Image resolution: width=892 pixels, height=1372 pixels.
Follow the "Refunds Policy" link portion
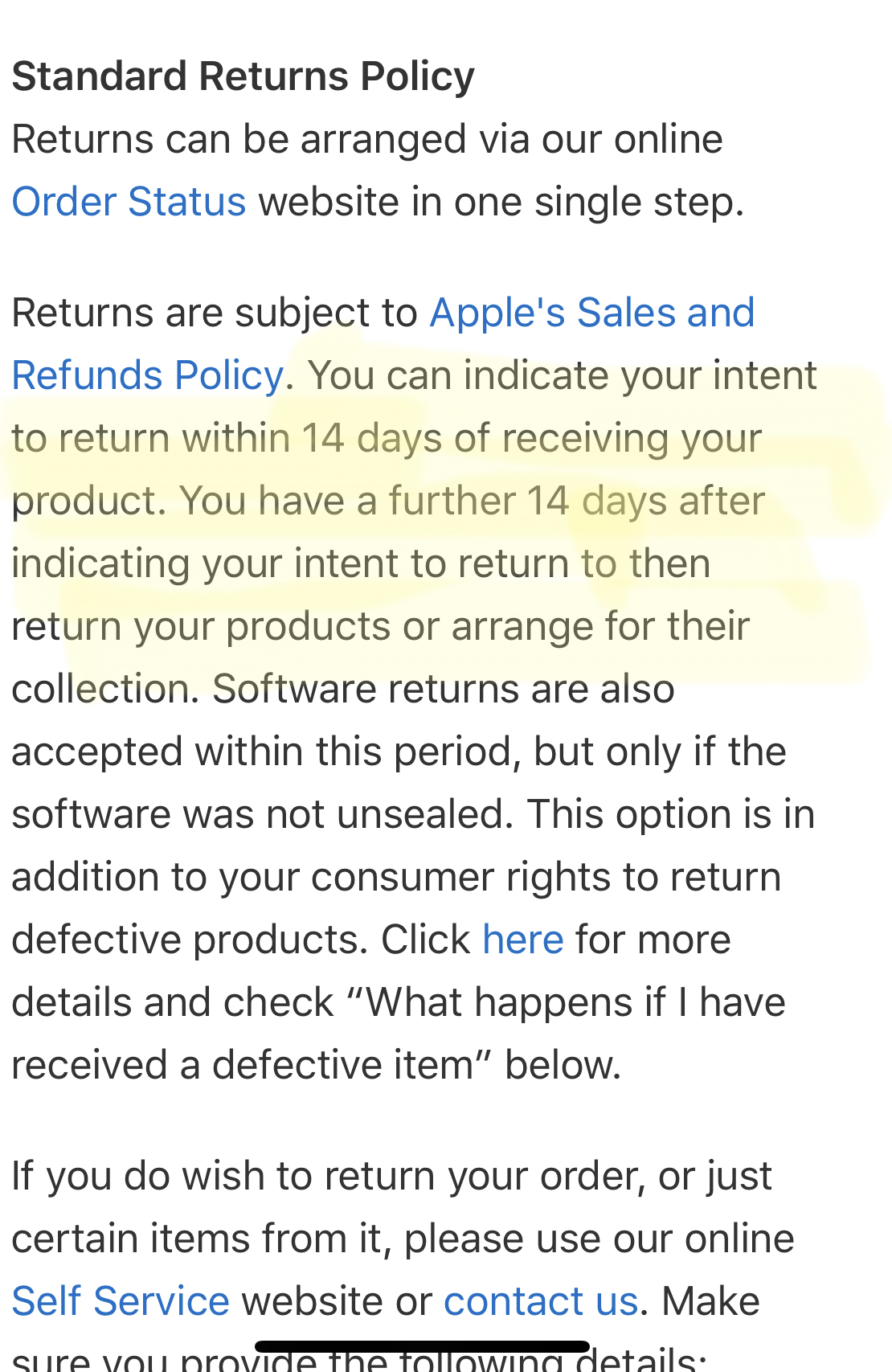148,375
